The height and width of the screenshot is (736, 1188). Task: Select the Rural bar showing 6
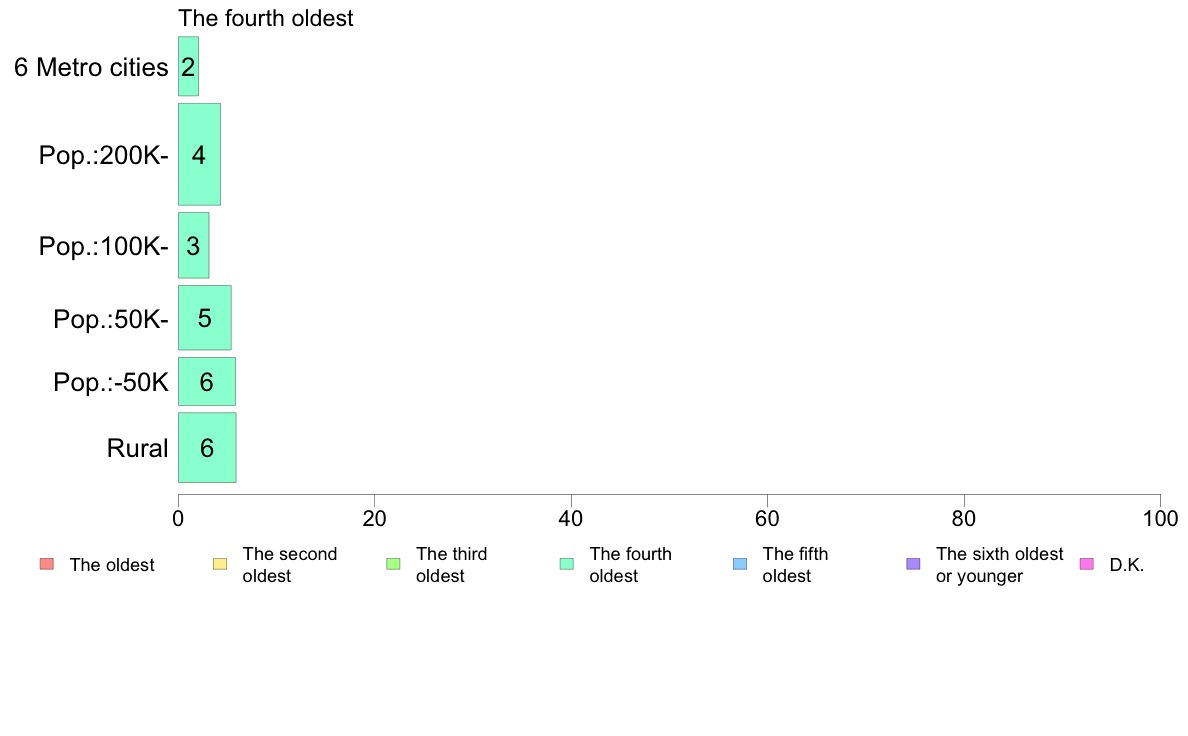click(x=207, y=447)
